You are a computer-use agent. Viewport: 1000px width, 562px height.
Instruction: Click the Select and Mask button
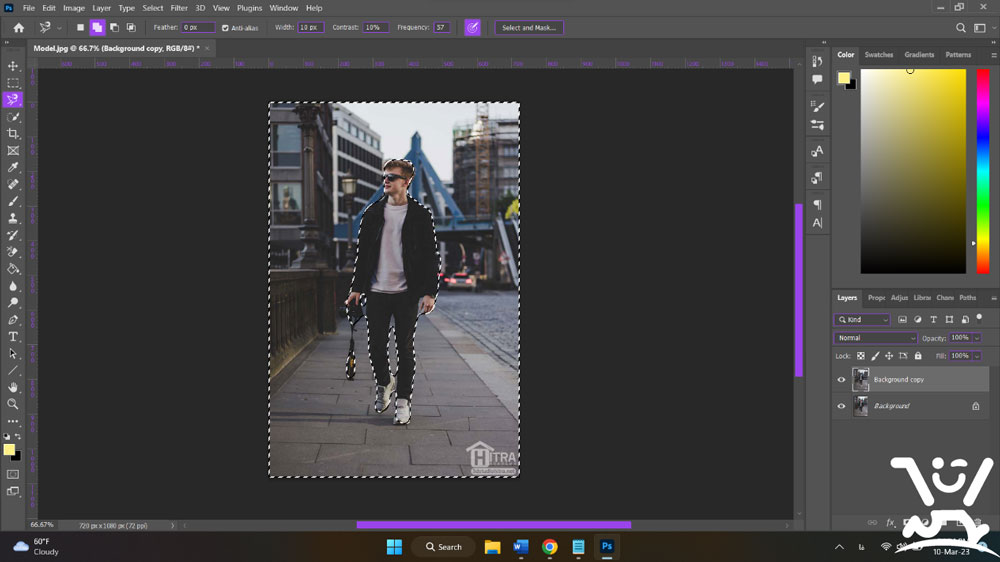529,27
